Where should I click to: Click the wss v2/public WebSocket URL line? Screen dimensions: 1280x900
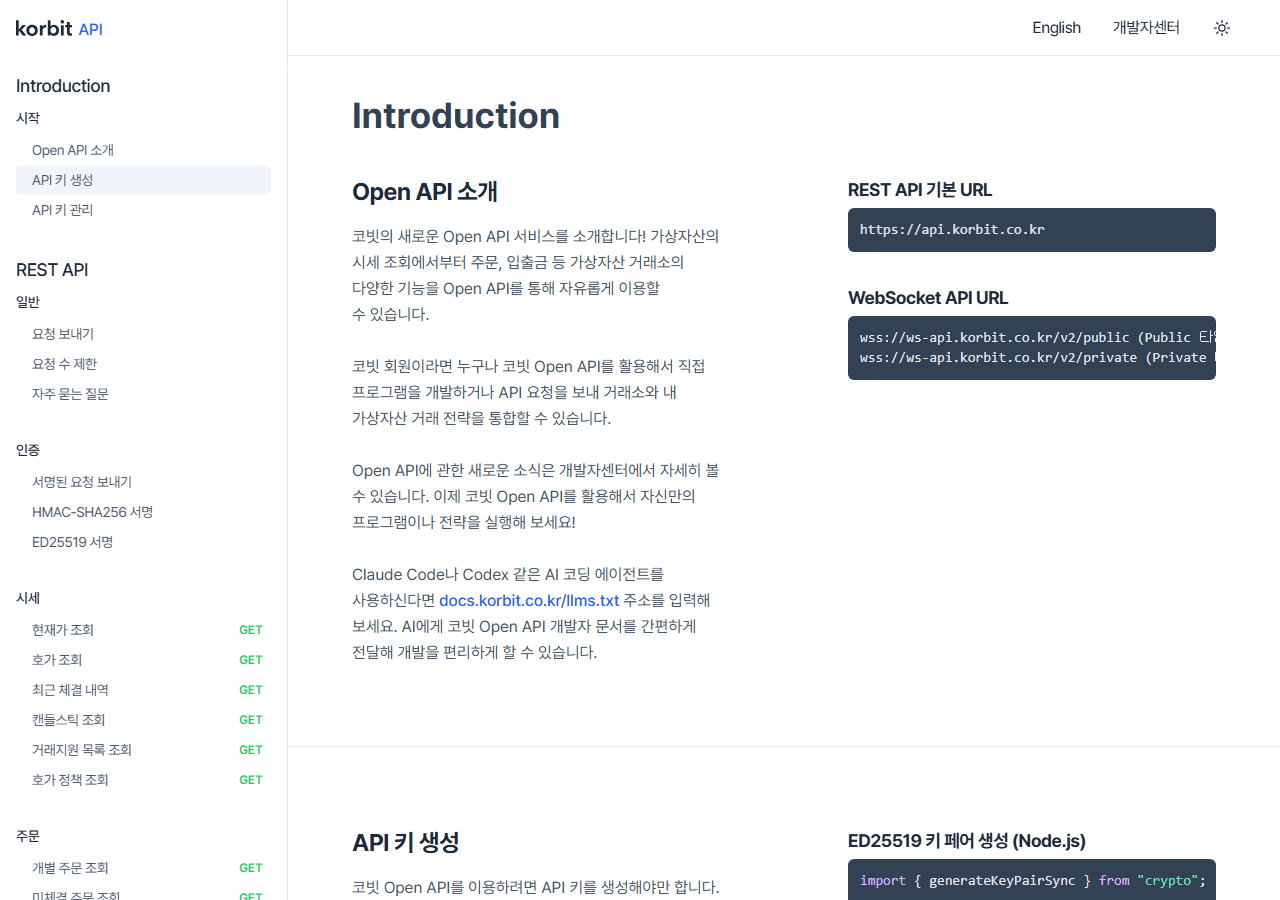coord(1038,337)
